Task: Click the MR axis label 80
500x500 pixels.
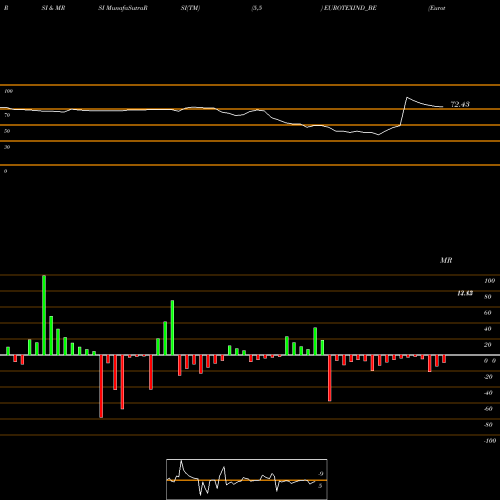Action: coord(488,297)
